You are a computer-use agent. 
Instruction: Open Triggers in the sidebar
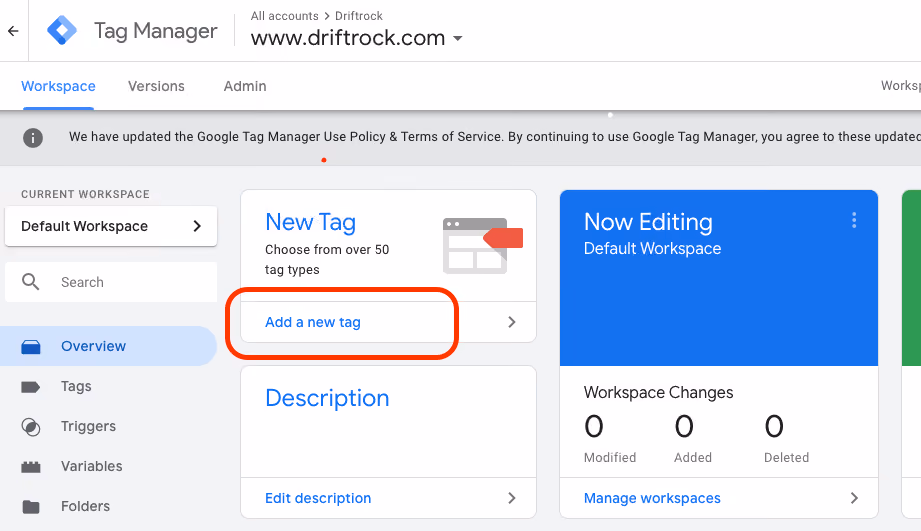point(89,426)
